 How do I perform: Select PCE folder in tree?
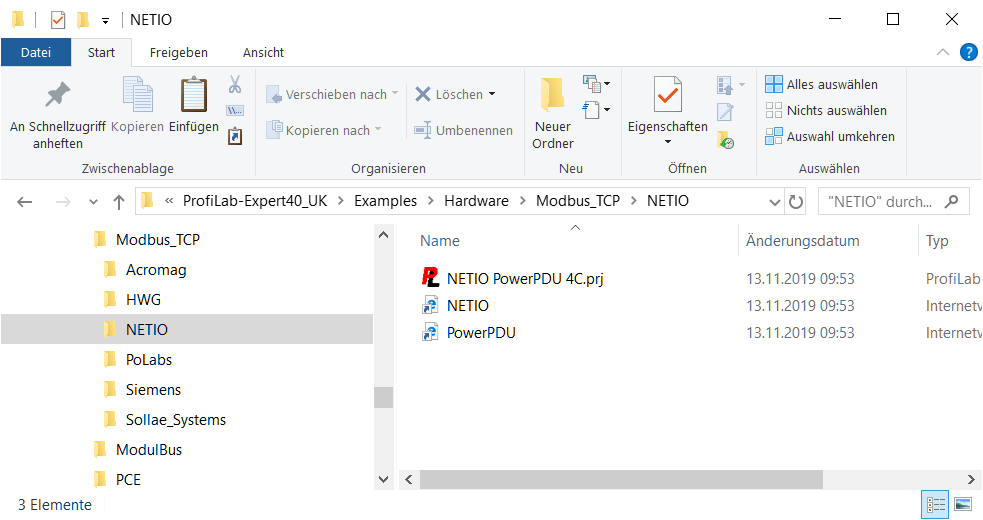[x=128, y=480]
